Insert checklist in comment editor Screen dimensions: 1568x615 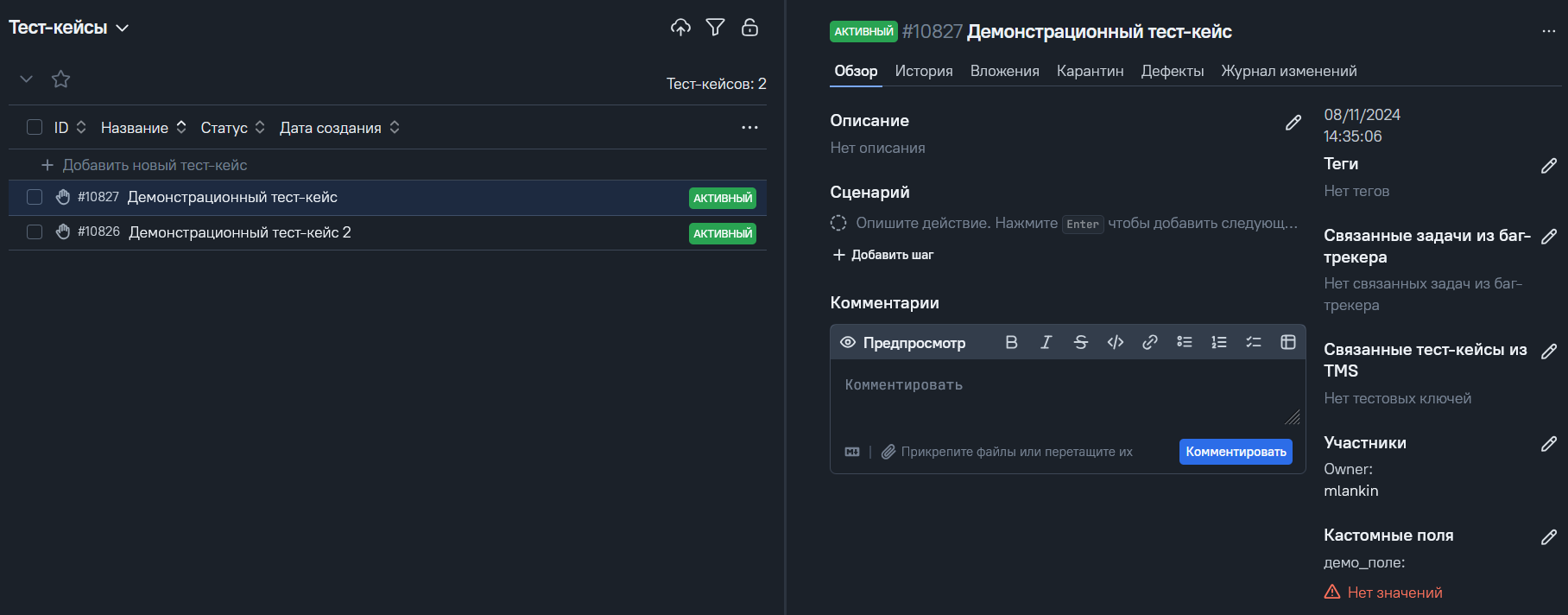[1253, 342]
